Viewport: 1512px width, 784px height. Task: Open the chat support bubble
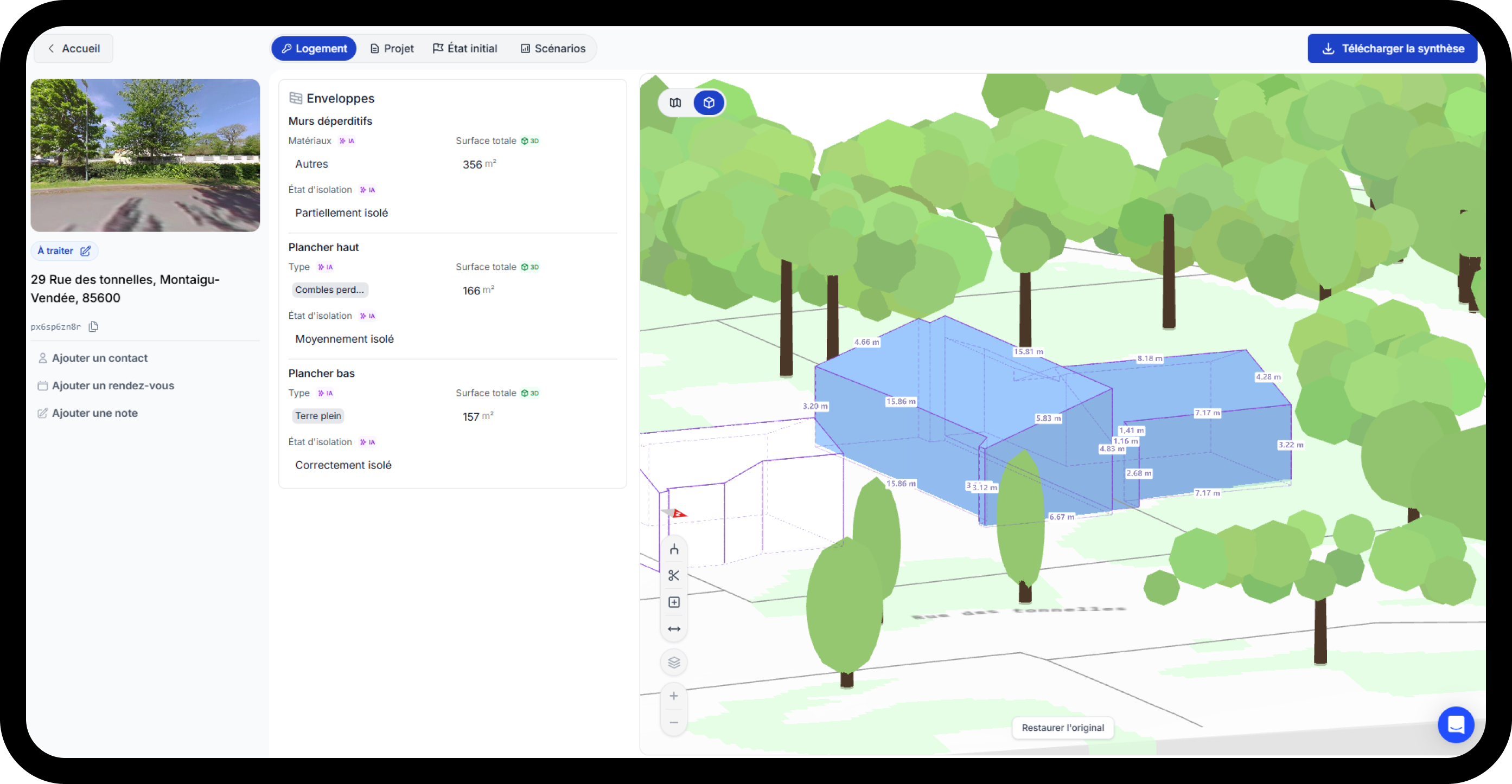point(1456,725)
